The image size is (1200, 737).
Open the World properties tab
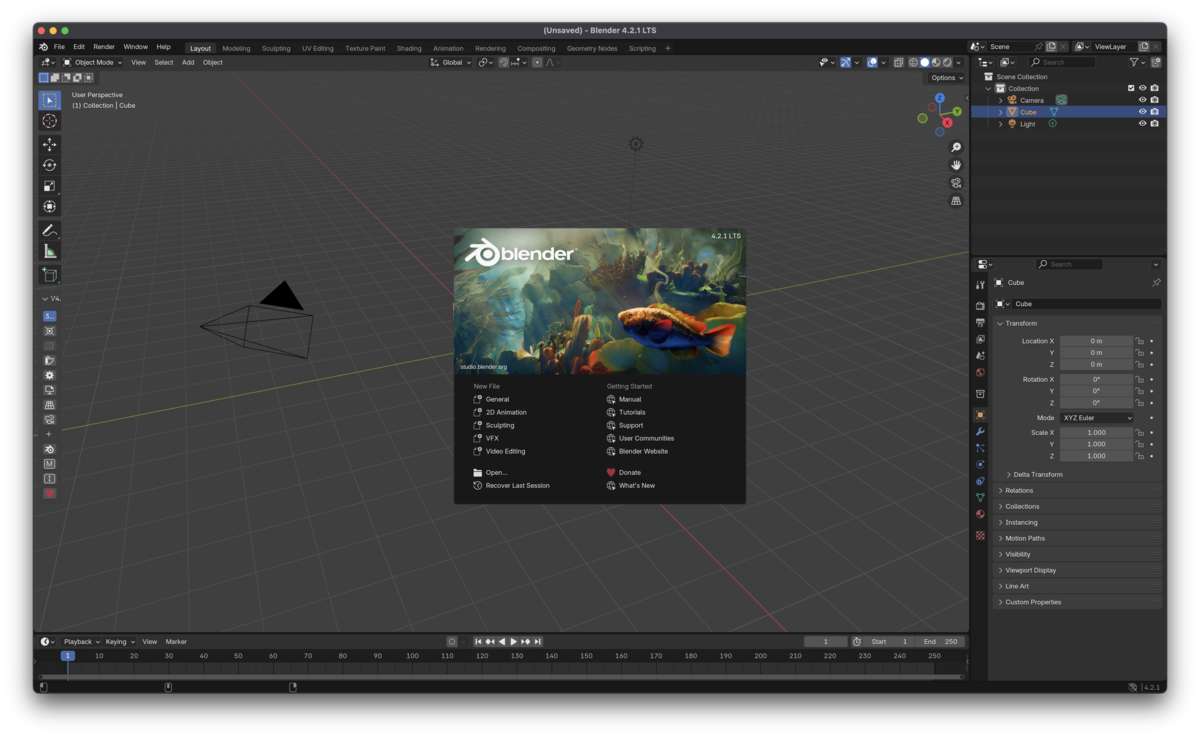point(980,373)
